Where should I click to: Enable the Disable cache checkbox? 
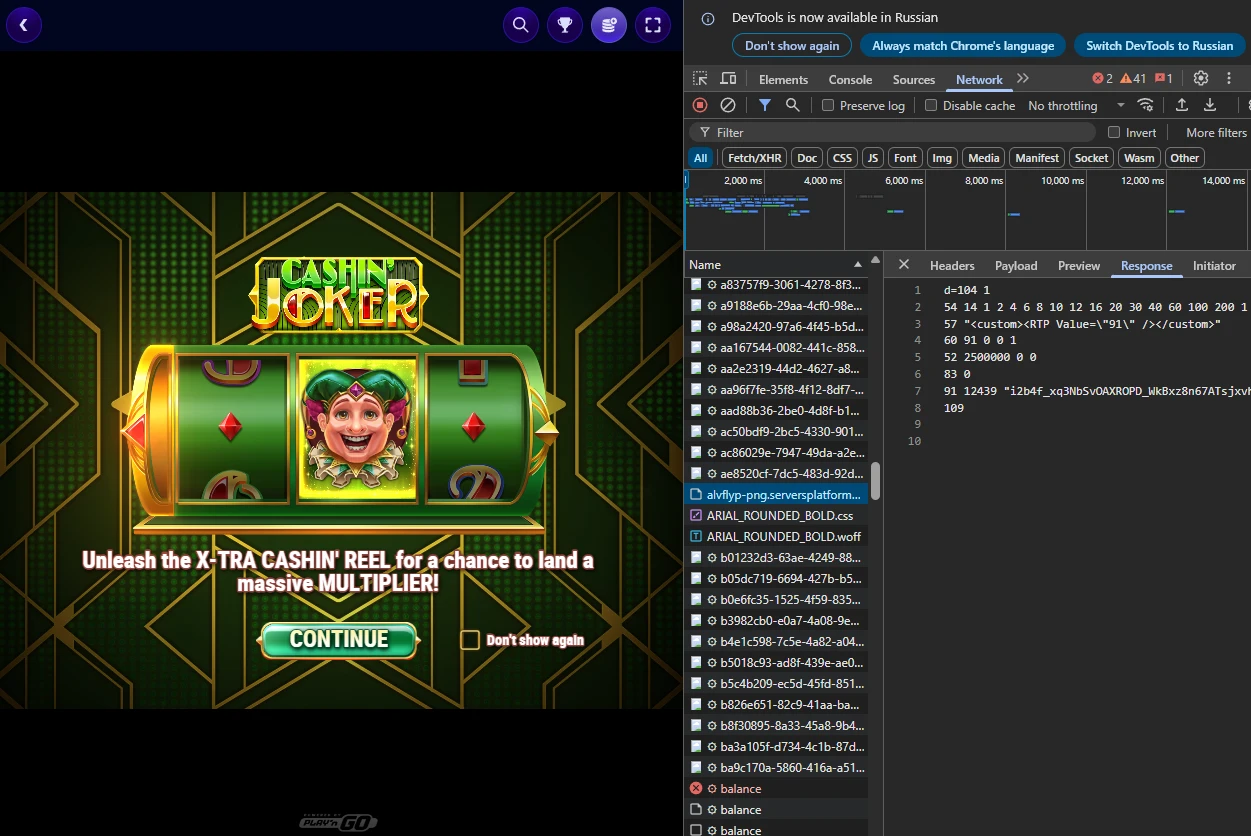coord(931,106)
